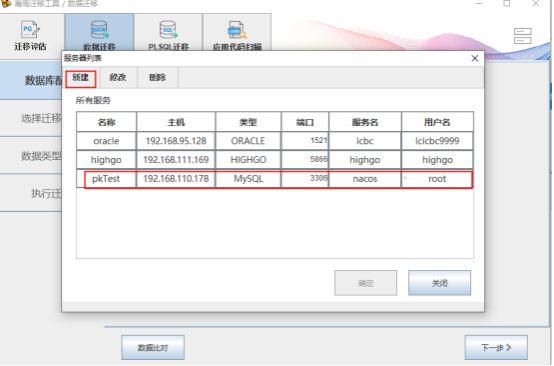The height and width of the screenshot is (366, 554).
Task: Click the username cell icicbc9999
Action: pyautogui.click(x=437, y=141)
